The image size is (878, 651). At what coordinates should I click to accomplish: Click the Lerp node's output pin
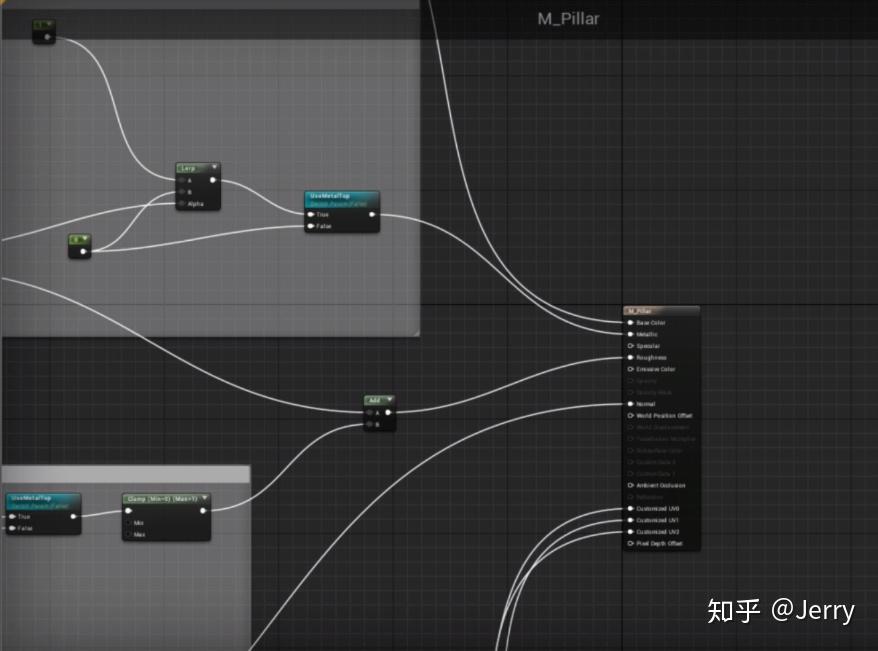(x=213, y=179)
